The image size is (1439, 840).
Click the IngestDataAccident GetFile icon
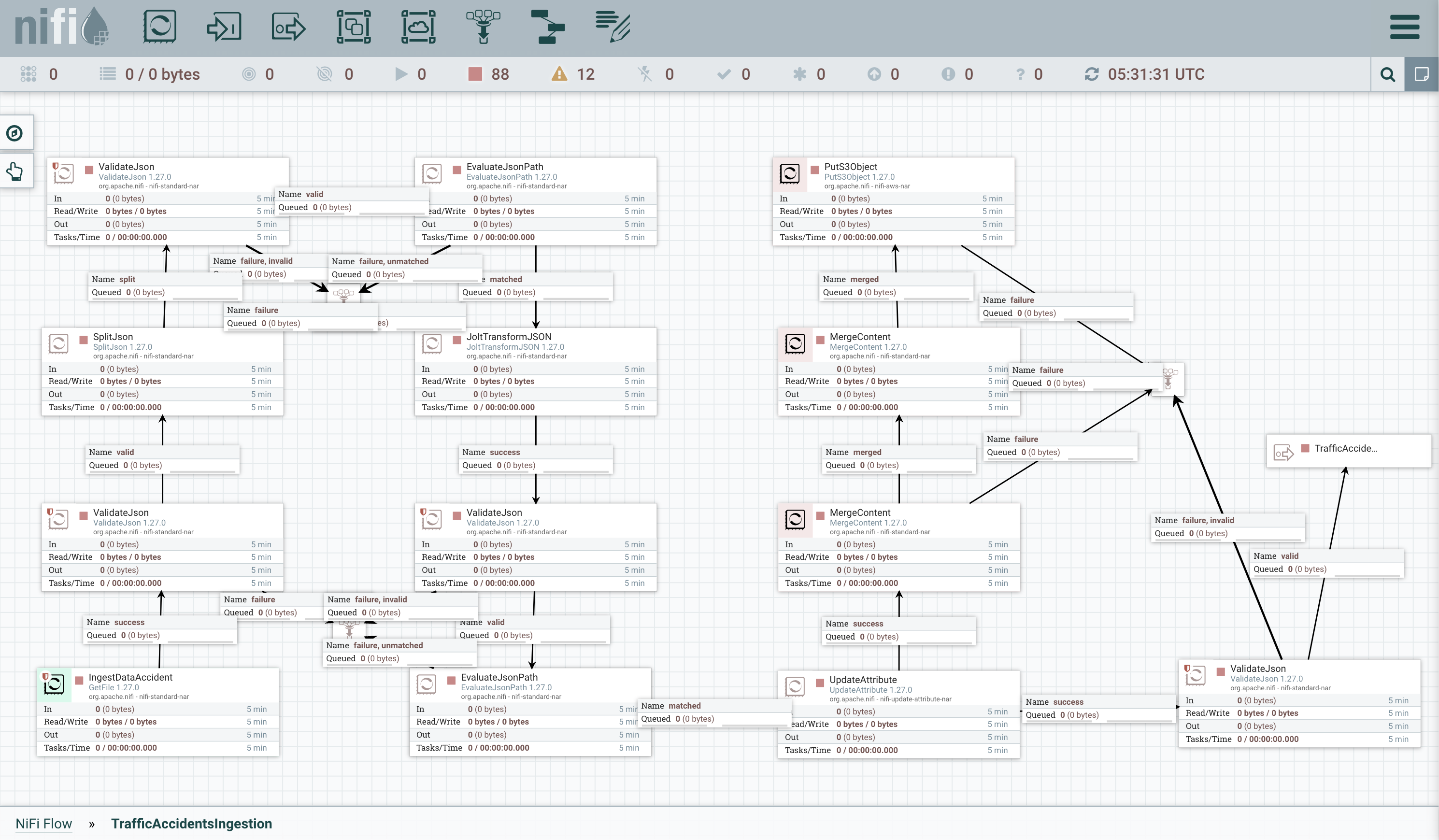(x=54, y=684)
